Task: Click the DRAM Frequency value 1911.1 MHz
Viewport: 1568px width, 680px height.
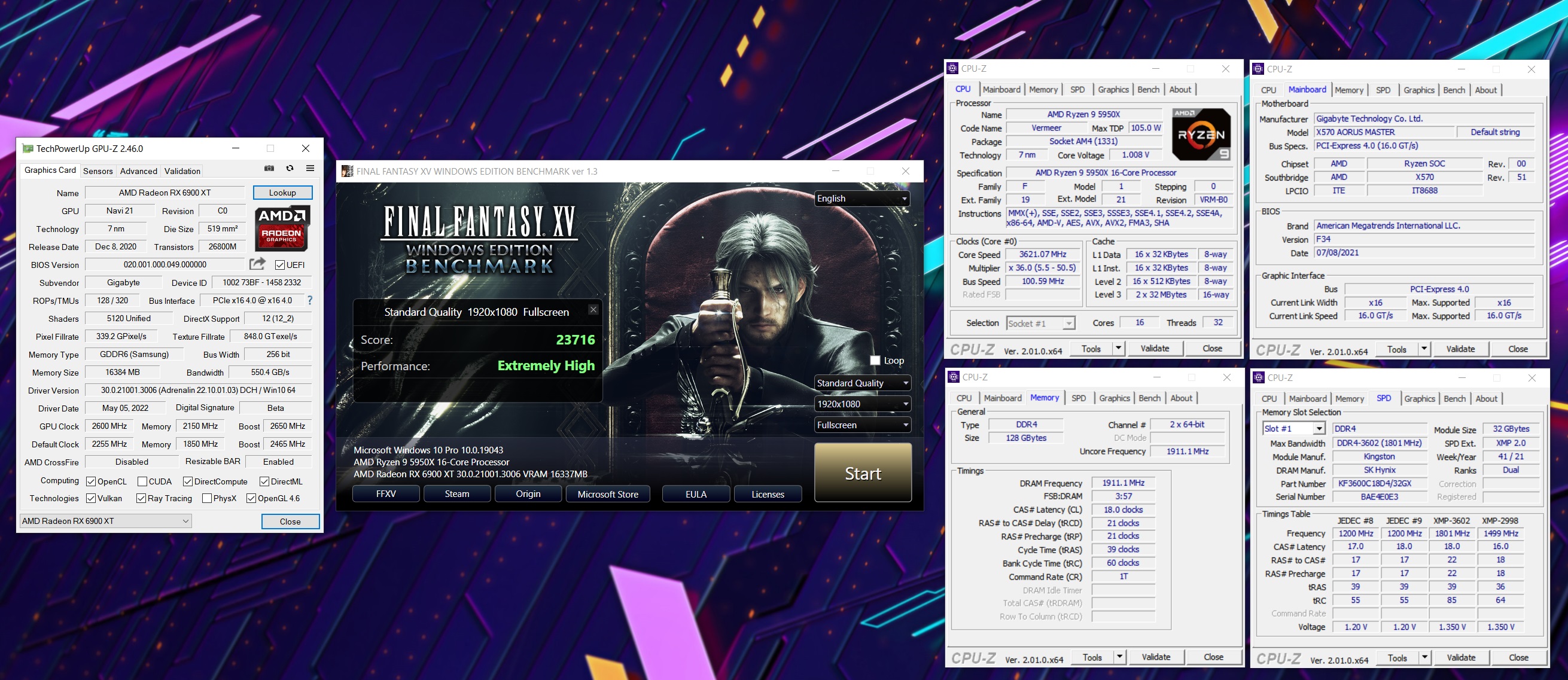Action: point(1124,483)
